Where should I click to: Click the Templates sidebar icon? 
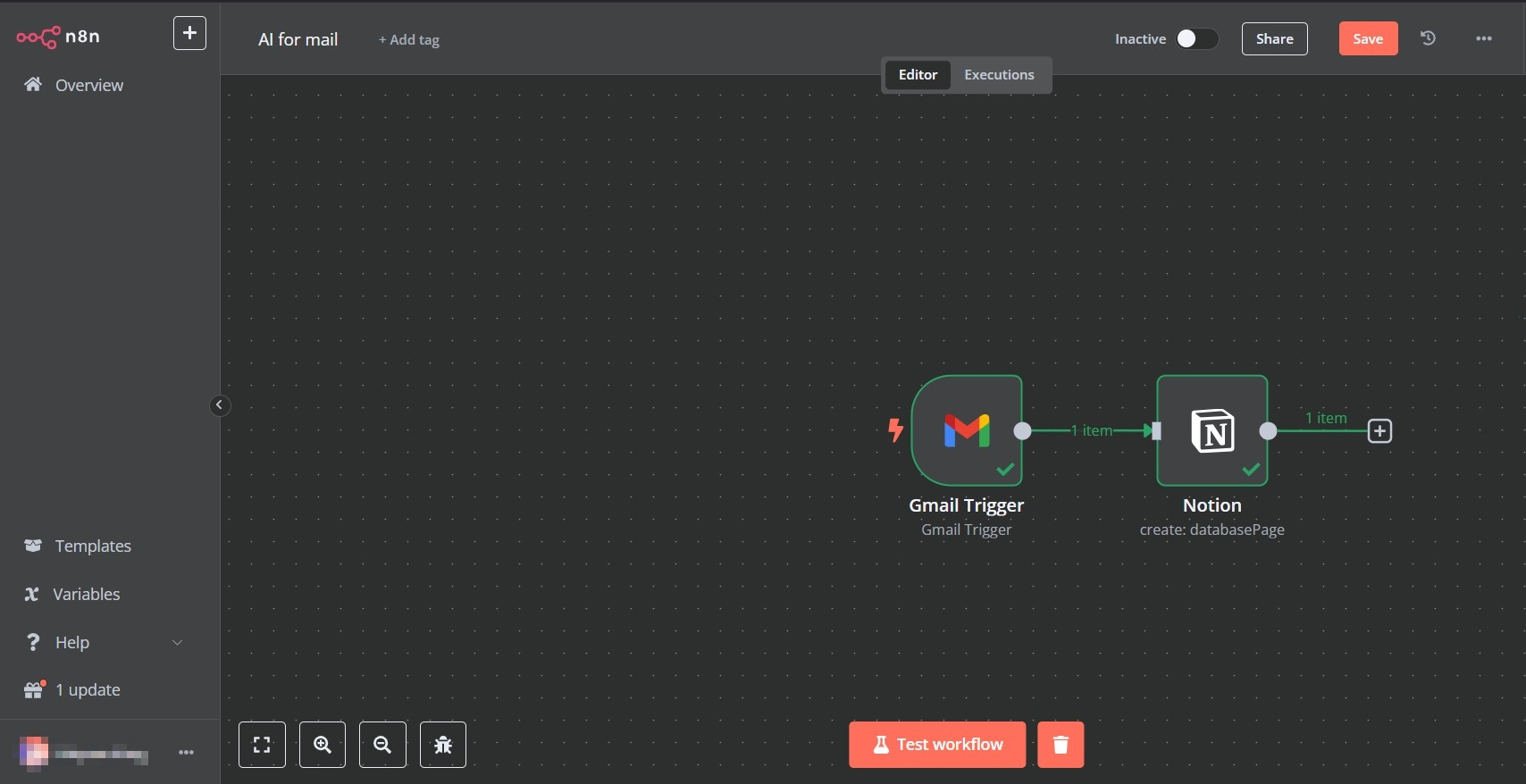[33, 546]
